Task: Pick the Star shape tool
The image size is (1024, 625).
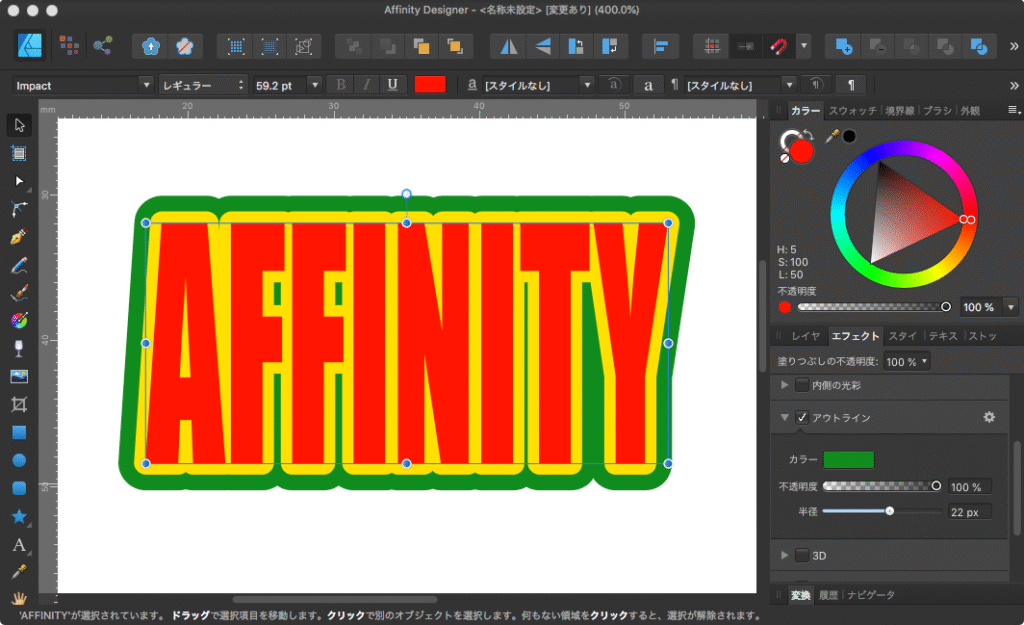Action: click(19, 517)
